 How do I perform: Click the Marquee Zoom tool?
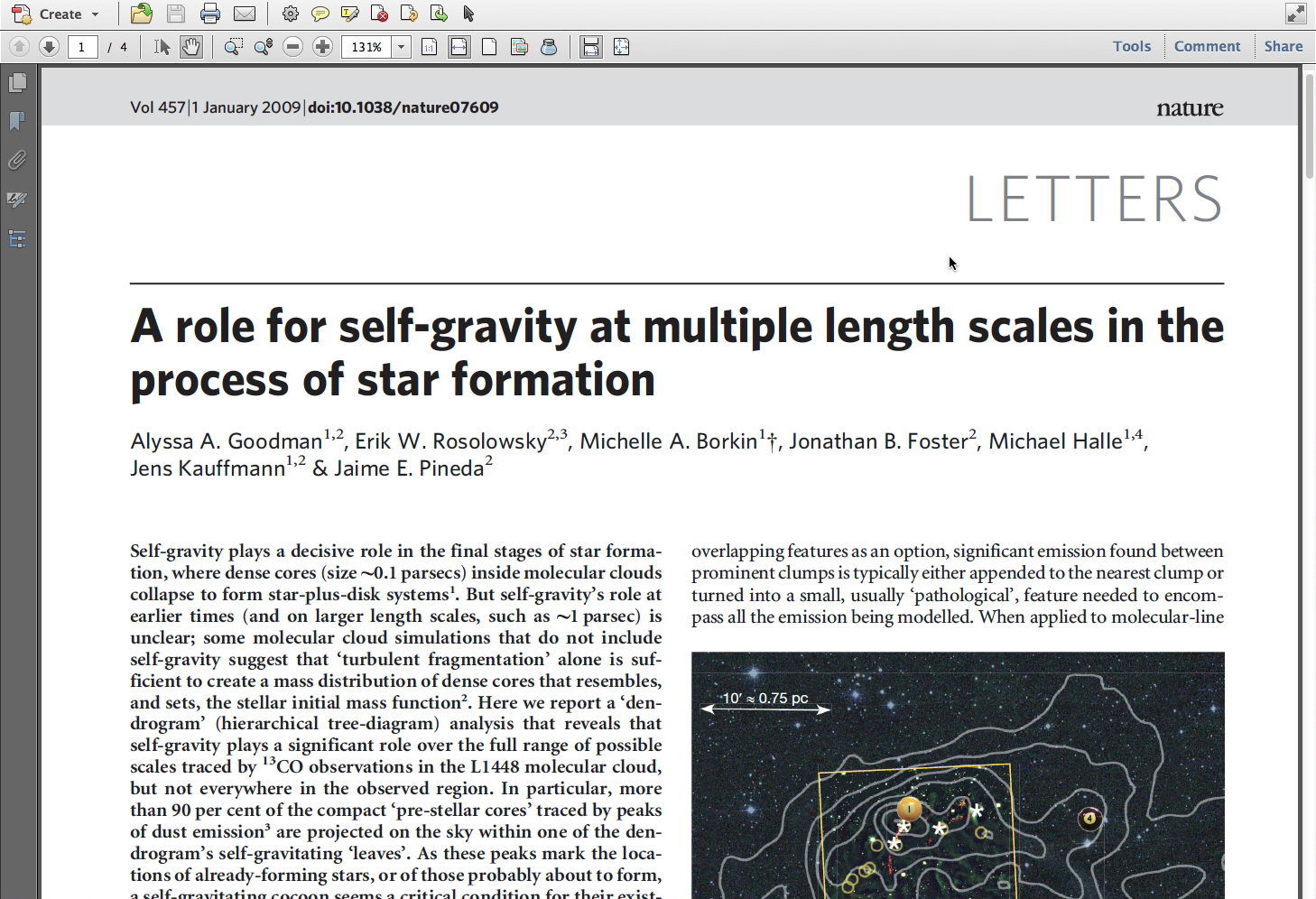point(233,47)
